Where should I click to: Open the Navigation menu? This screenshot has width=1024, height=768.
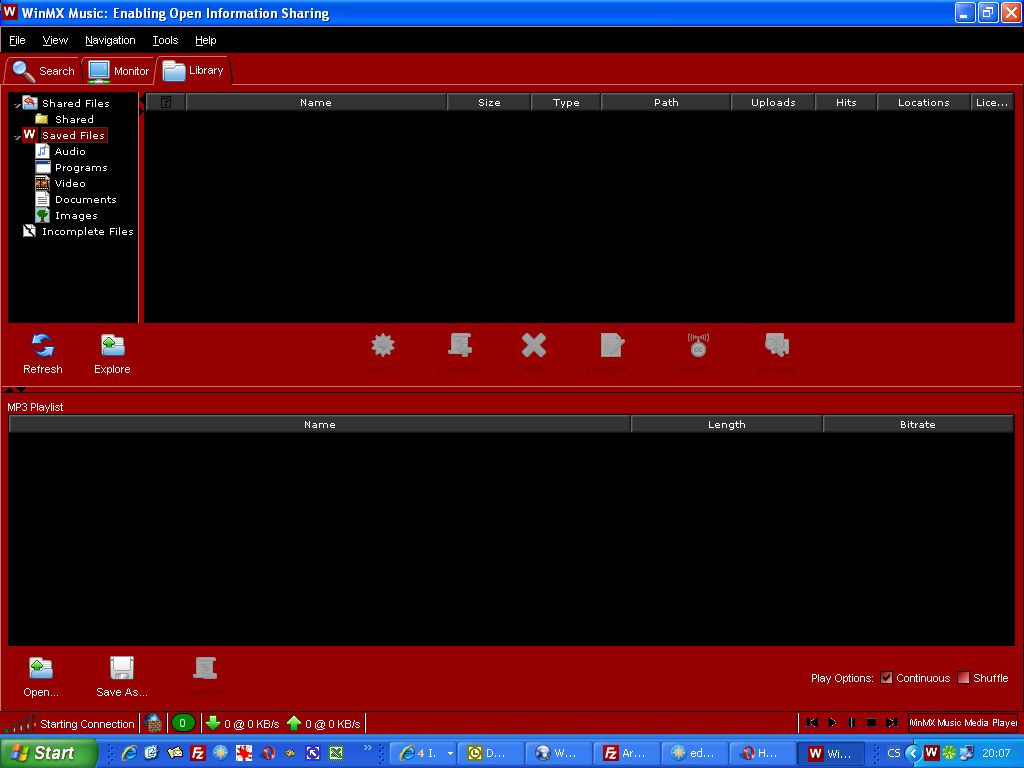[110, 40]
